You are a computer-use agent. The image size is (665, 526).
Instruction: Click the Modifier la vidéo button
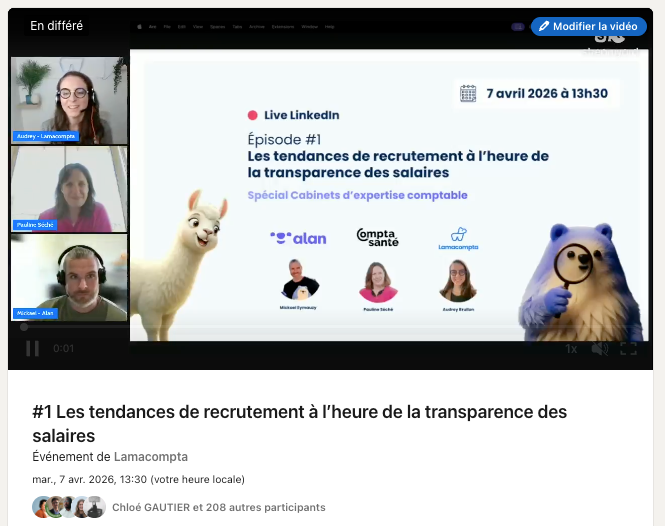(x=589, y=26)
